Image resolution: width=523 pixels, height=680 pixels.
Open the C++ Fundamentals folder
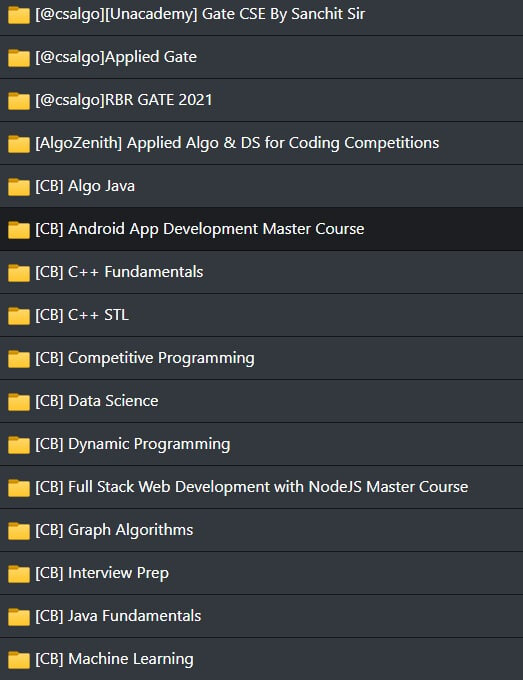click(262, 272)
